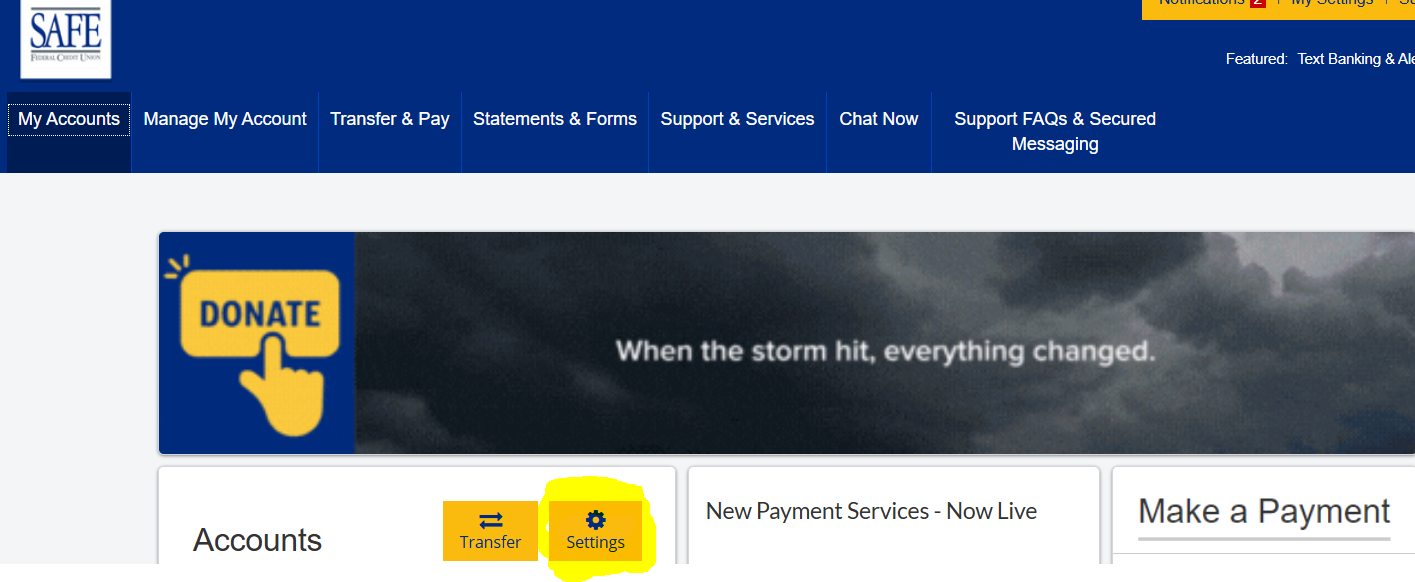Image resolution: width=1415 pixels, height=582 pixels.
Task: Click the Settings gear icon
Action: [x=595, y=519]
